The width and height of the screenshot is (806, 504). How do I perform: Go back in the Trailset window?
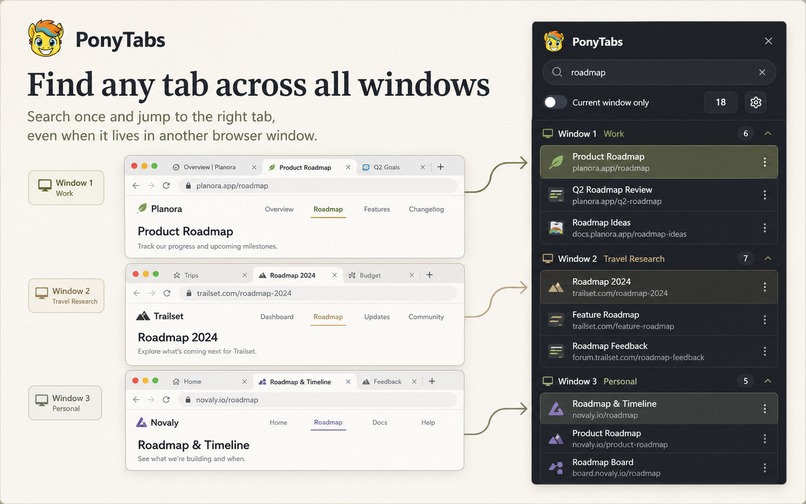point(136,293)
